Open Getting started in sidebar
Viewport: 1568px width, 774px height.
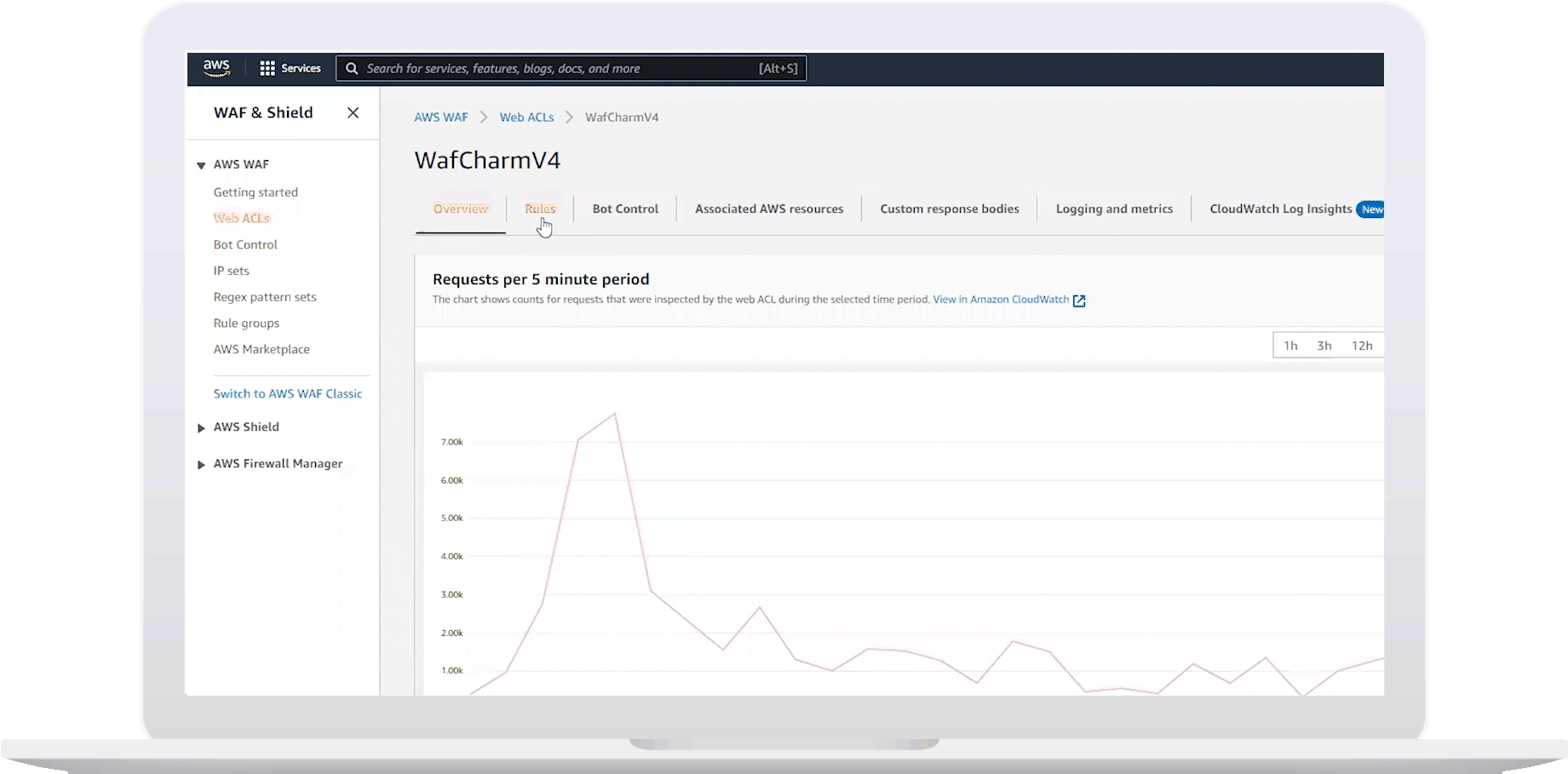coord(256,192)
